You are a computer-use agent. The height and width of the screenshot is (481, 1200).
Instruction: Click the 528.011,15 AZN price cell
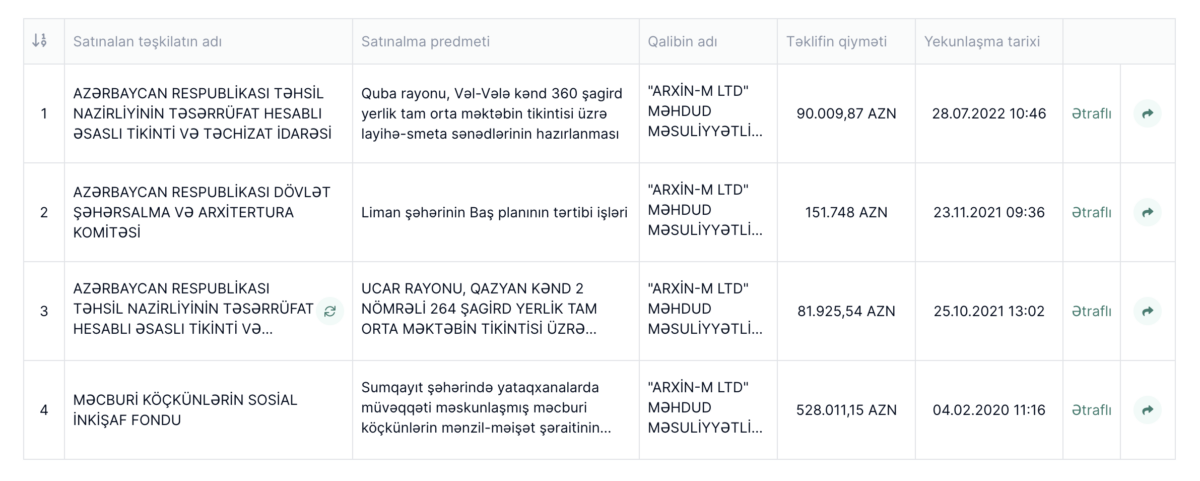coord(846,410)
